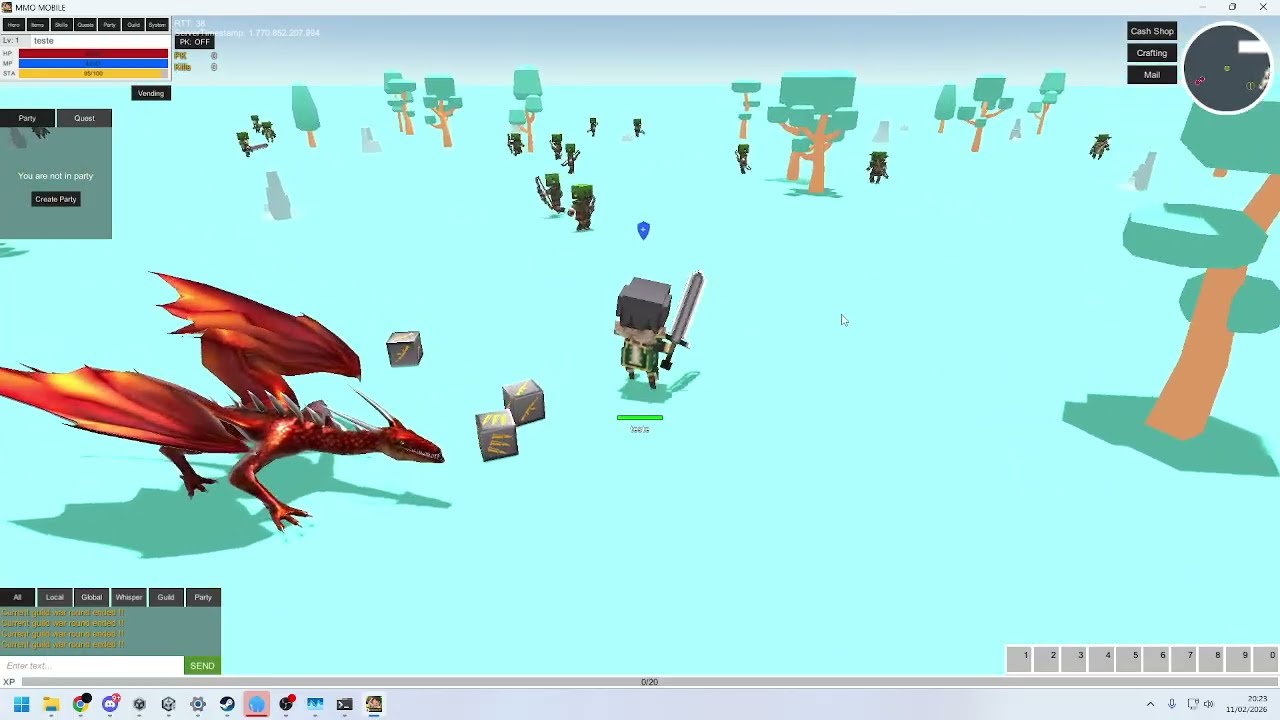Click the XP progress bar showing 0/20

(x=649, y=682)
